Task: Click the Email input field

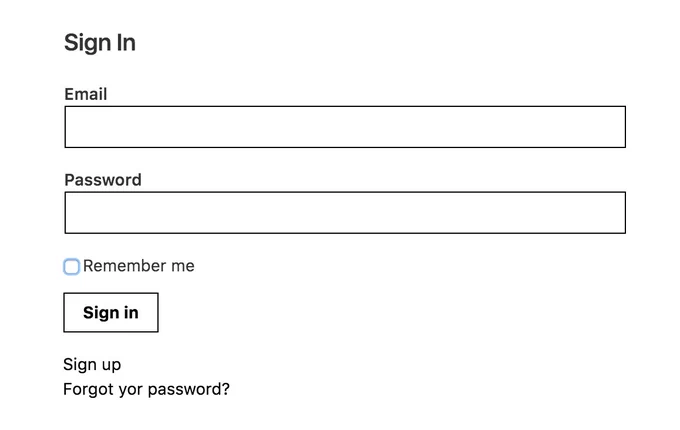Action: point(345,127)
